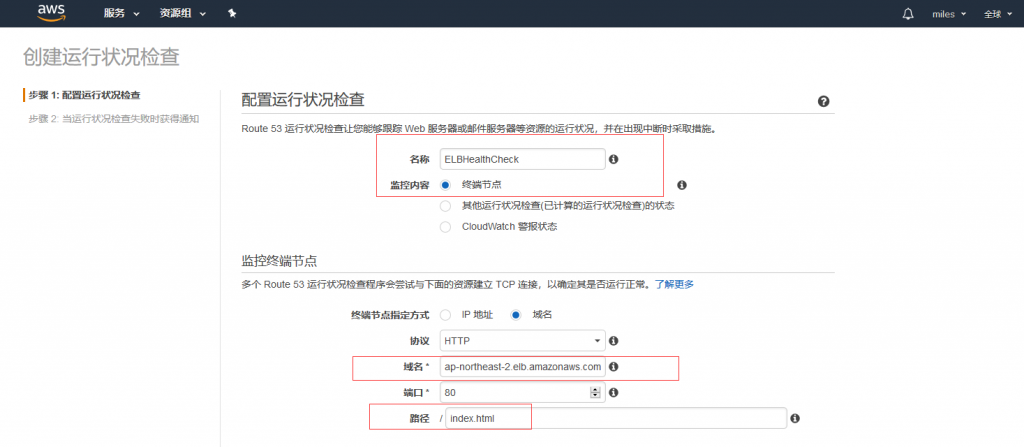1024x447 pixels.
Task: Open the 服务 services menu
Action: (121, 14)
